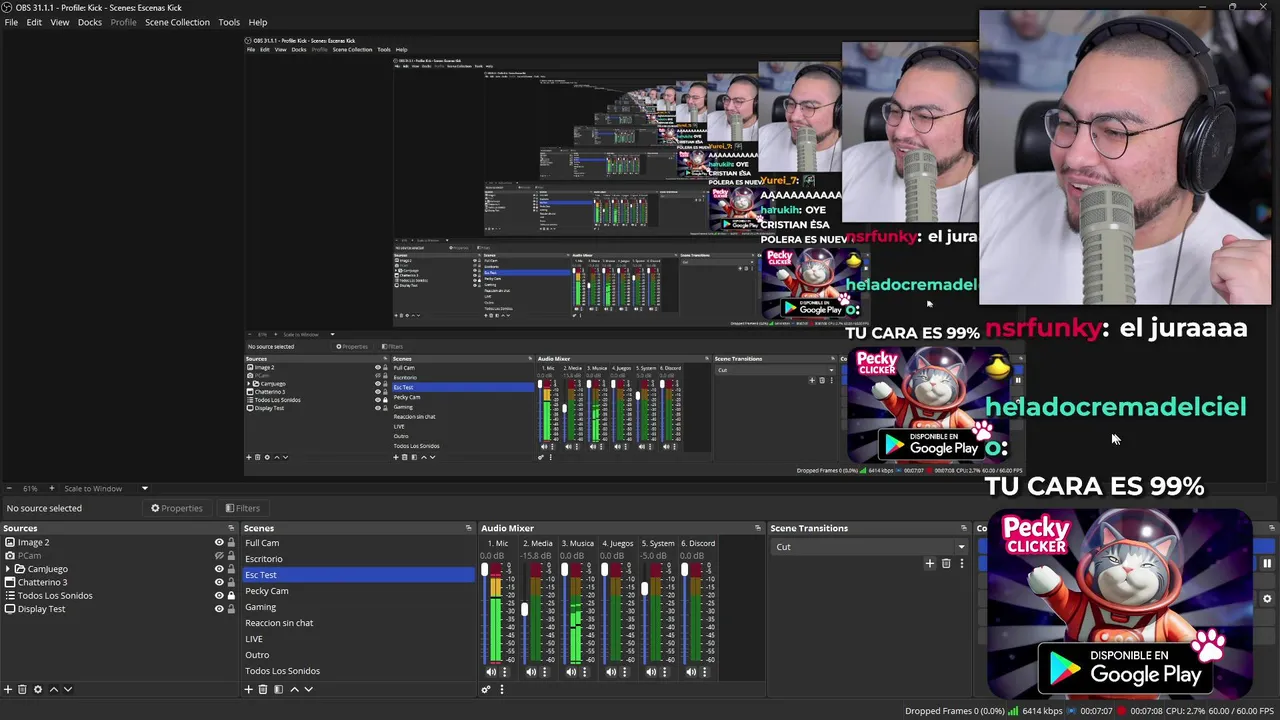The height and width of the screenshot is (720, 1280).
Task: Zoom in preview with plus icon
Action: point(52,488)
